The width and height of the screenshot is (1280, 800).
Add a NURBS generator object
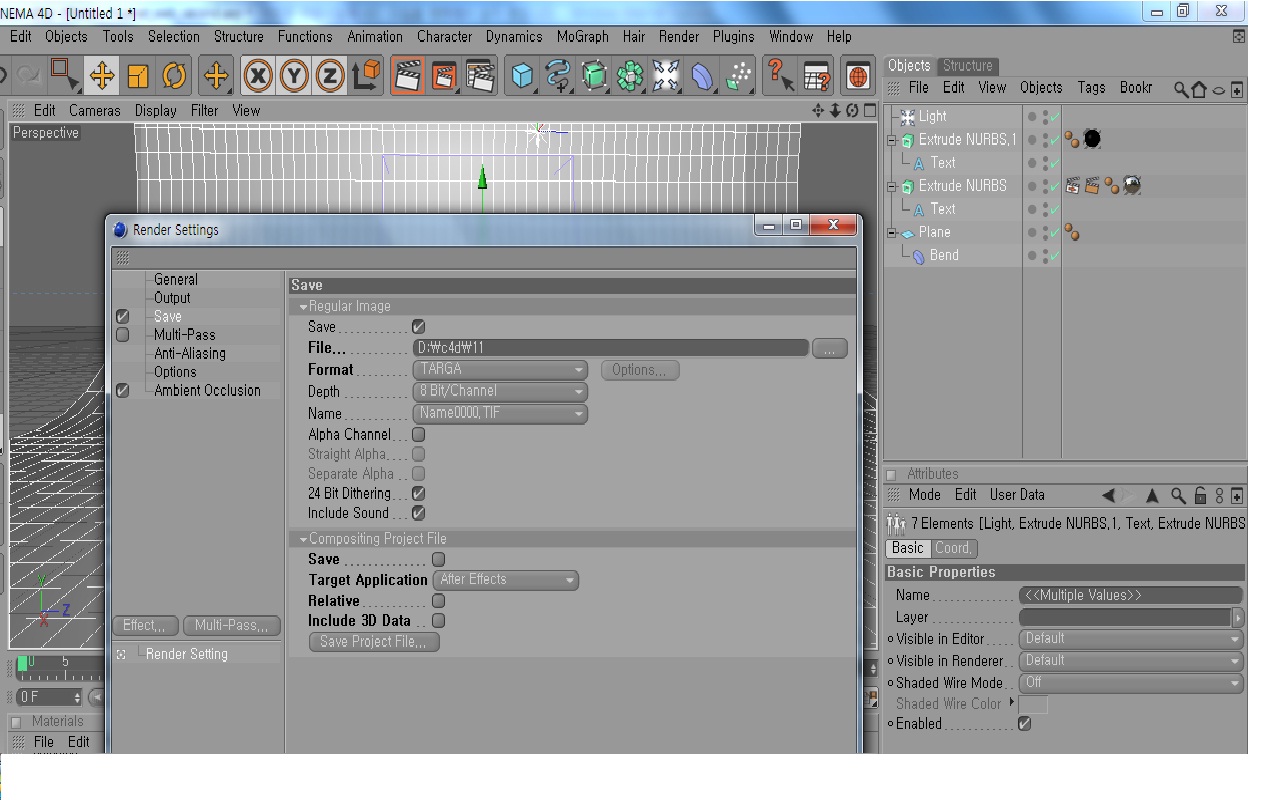tap(594, 76)
